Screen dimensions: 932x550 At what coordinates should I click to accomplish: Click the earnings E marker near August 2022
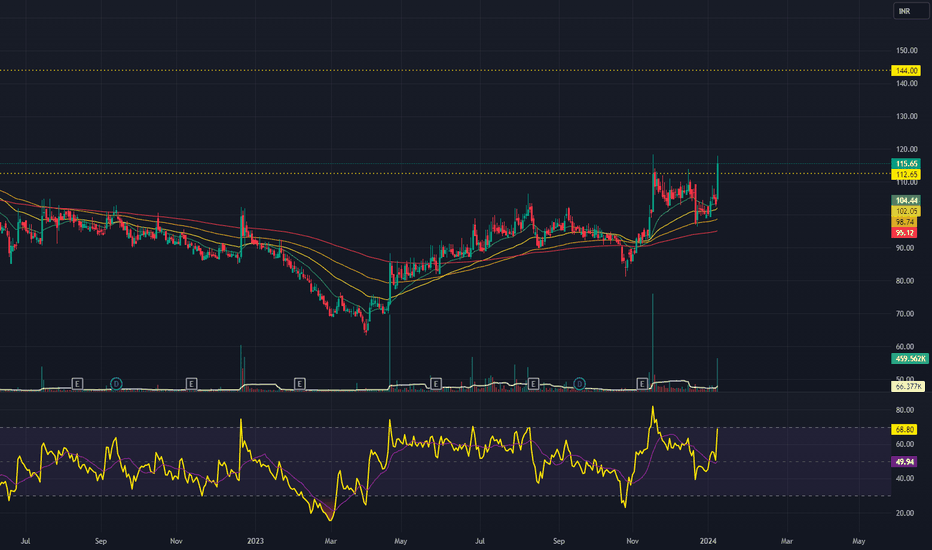pos(77,384)
